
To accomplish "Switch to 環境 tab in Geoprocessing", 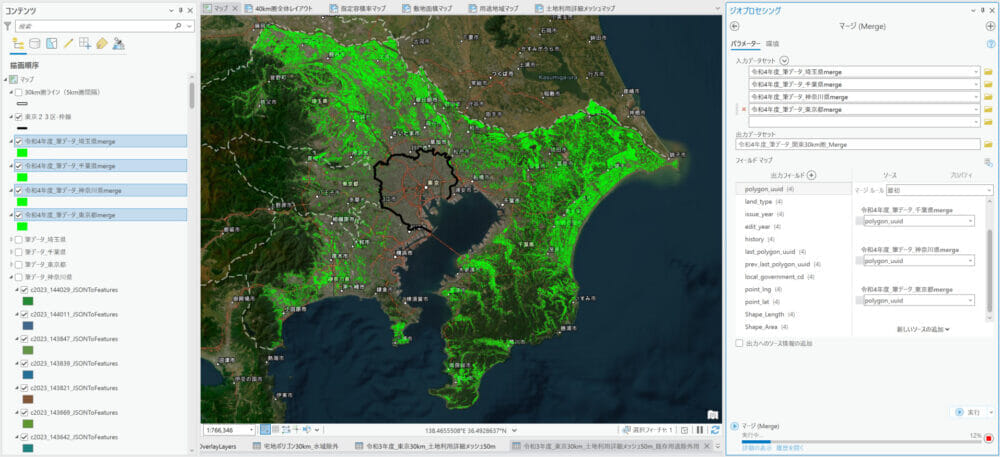I will tap(772, 44).
